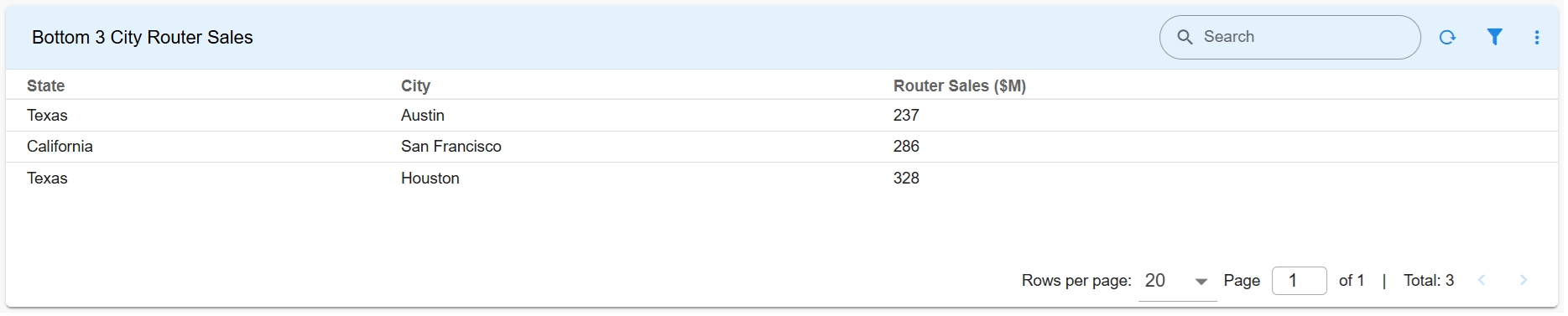Screen dimensions: 1568x316
Task: Expand the rows per page dropdown arrow
Action: [x=1201, y=282]
